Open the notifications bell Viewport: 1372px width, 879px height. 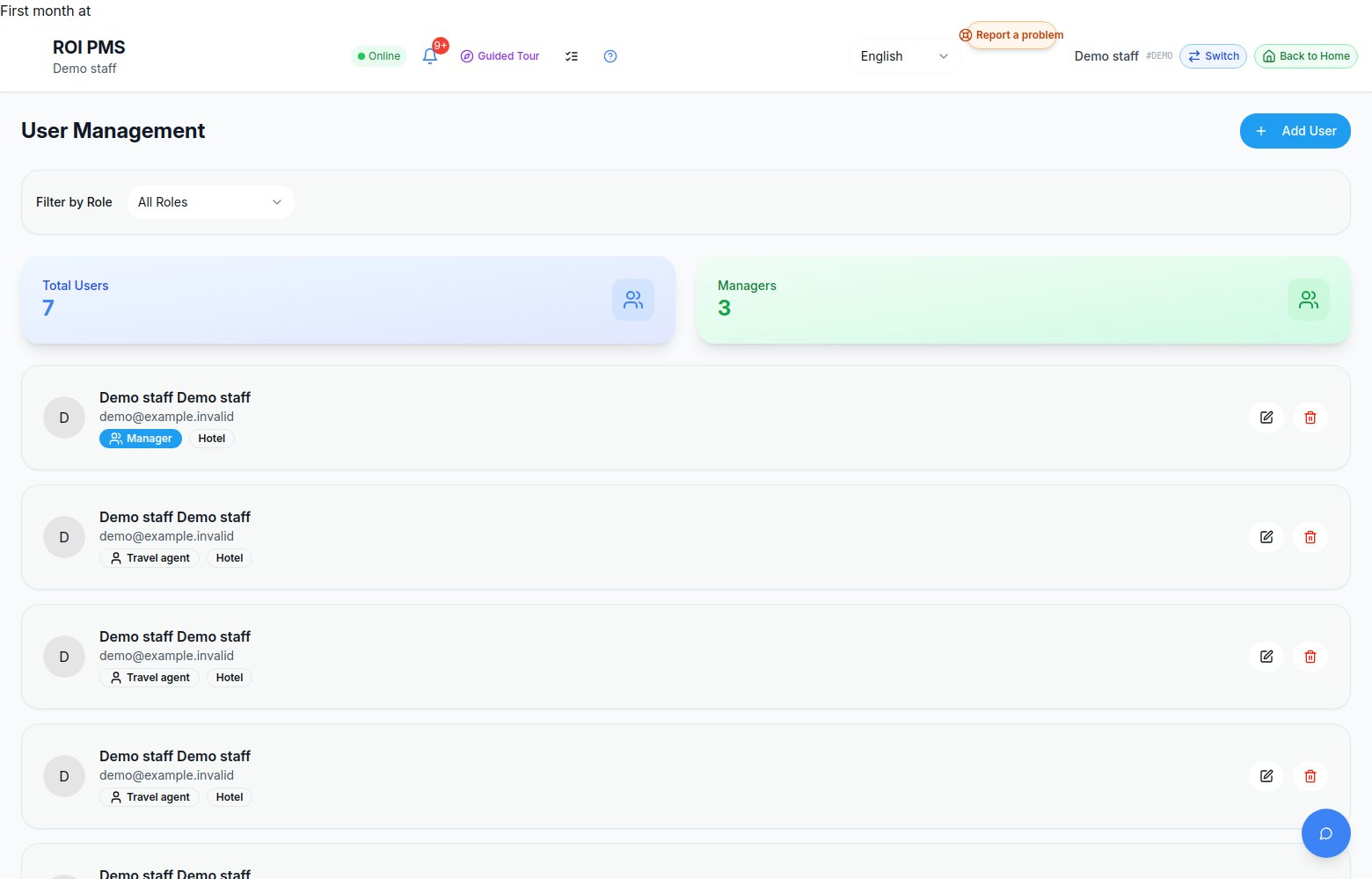(x=430, y=56)
